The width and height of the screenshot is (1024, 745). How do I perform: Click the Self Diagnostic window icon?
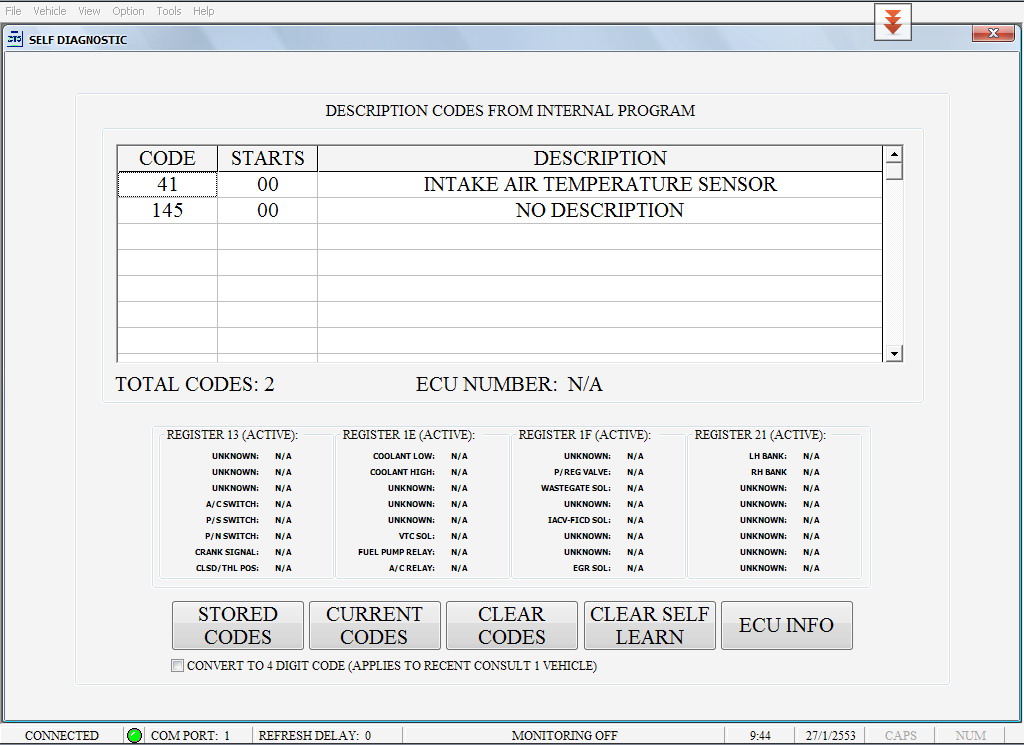[15, 40]
